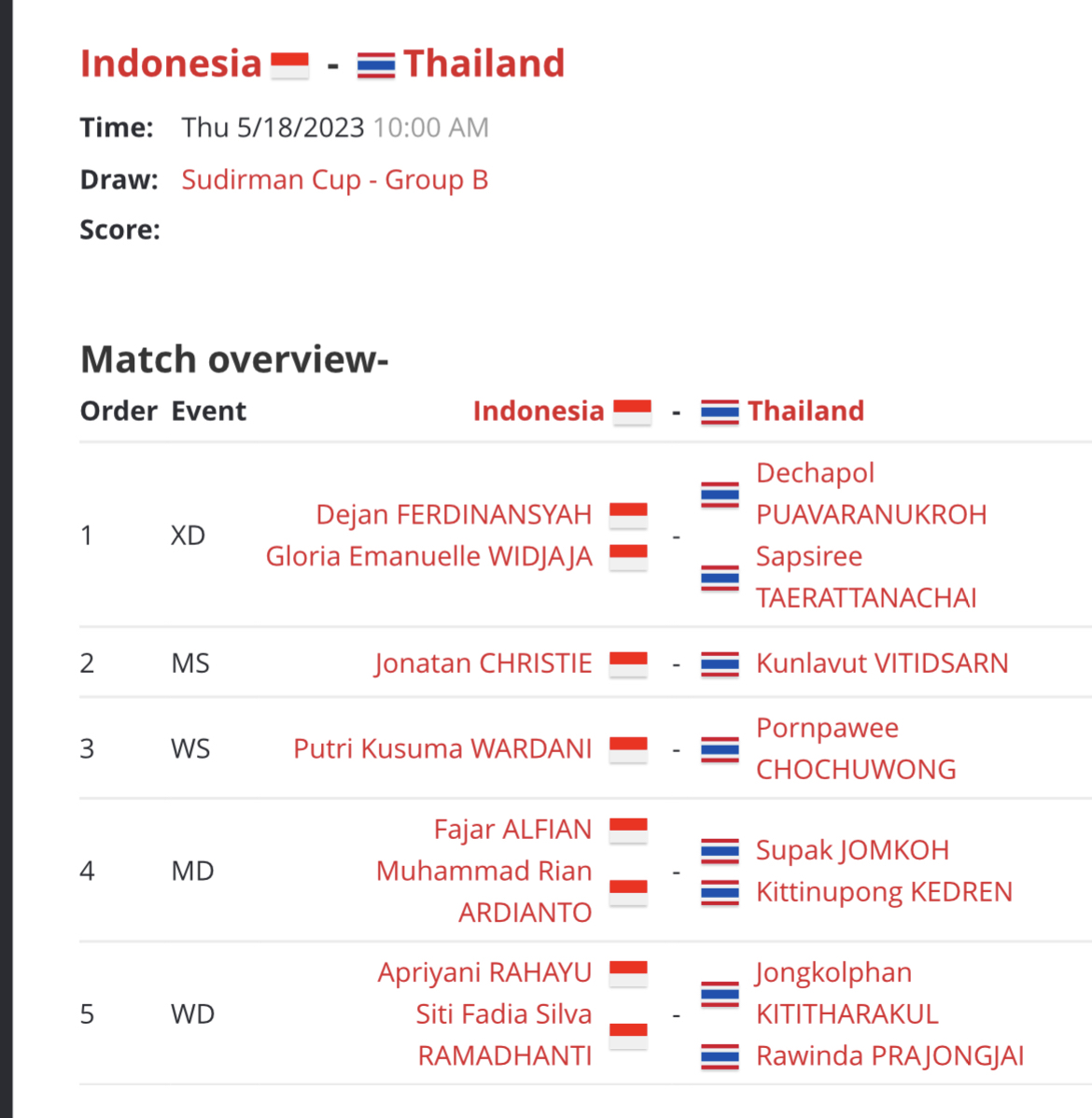Open Gloria Emanuelle WIDJAJA player profile
The image size is (1092, 1118).
coord(428,557)
